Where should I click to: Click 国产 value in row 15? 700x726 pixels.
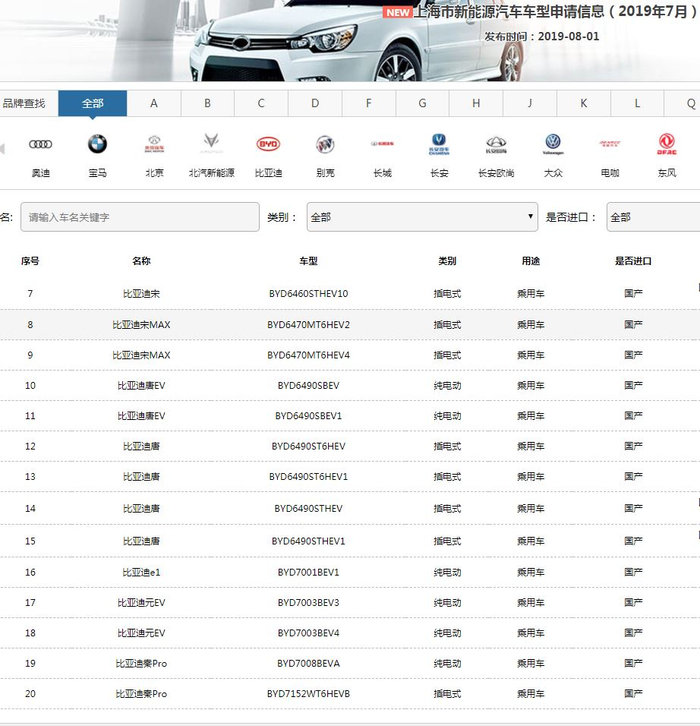click(633, 541)
